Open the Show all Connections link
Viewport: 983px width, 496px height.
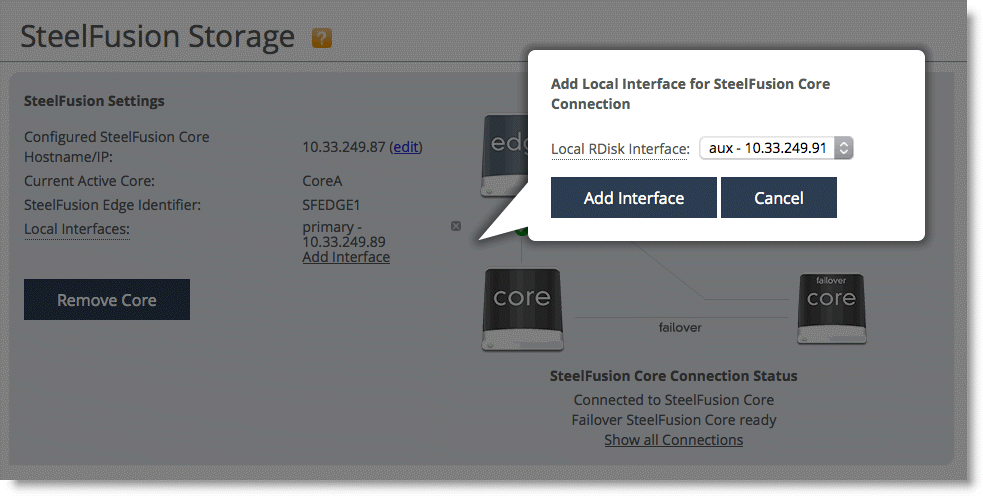click(x=673, y=440)
